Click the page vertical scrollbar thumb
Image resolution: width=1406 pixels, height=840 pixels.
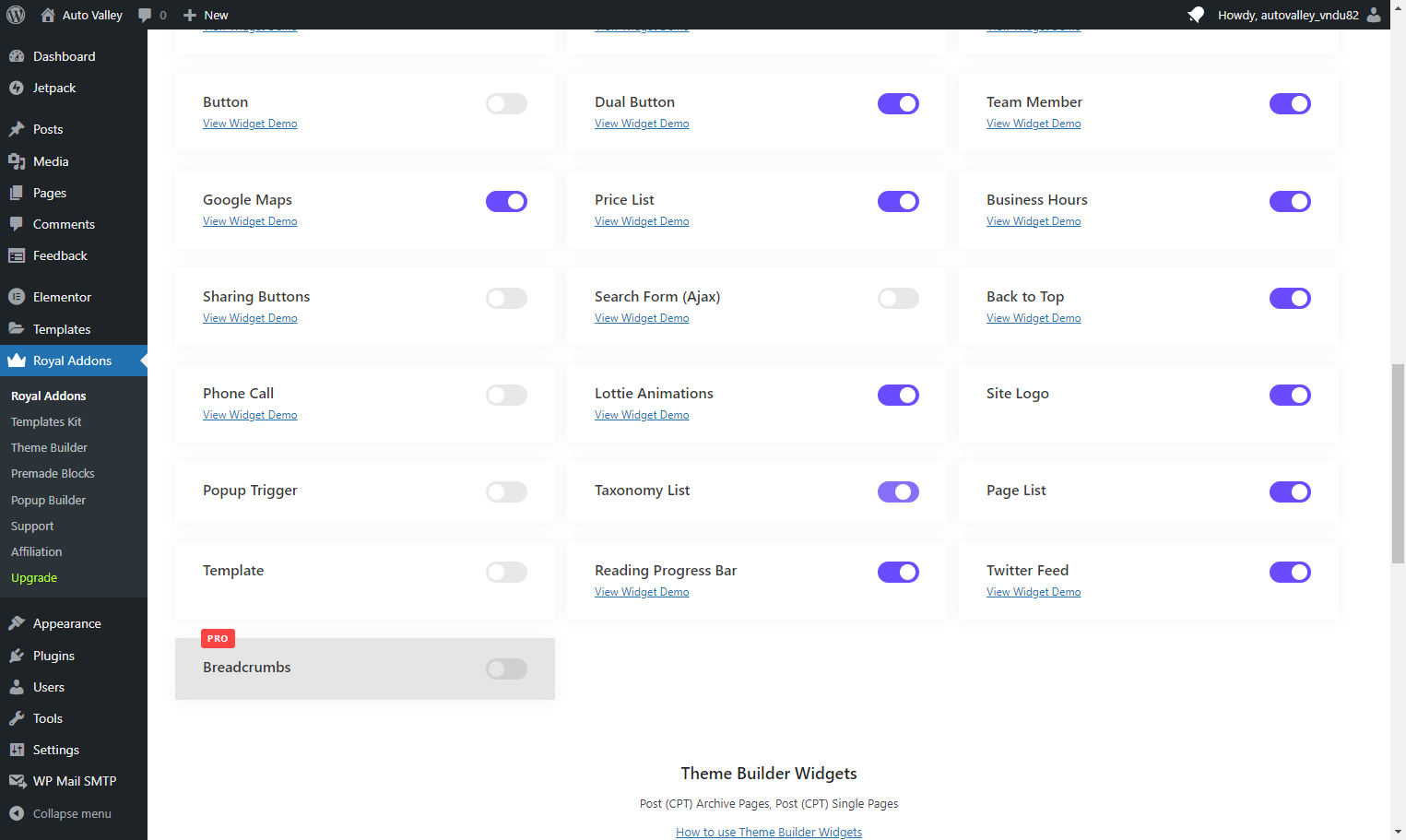pyautogui.click(x=1398, y=464)
